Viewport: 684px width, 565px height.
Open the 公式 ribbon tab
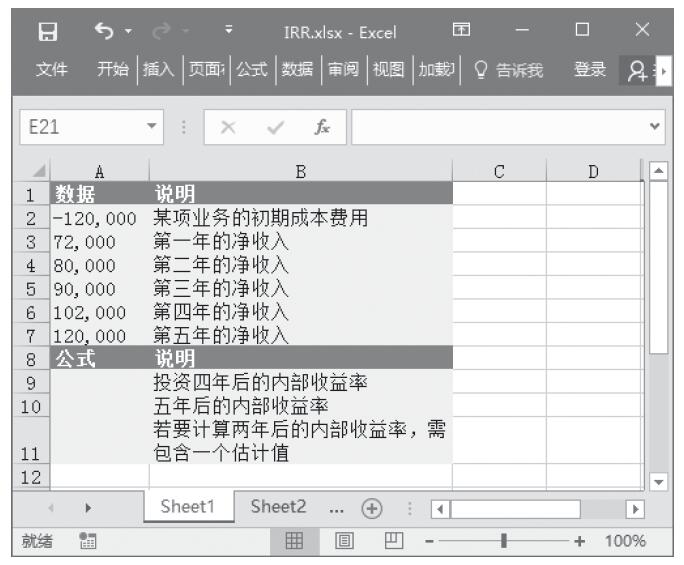pyautogui.click(x=251, y=69)
